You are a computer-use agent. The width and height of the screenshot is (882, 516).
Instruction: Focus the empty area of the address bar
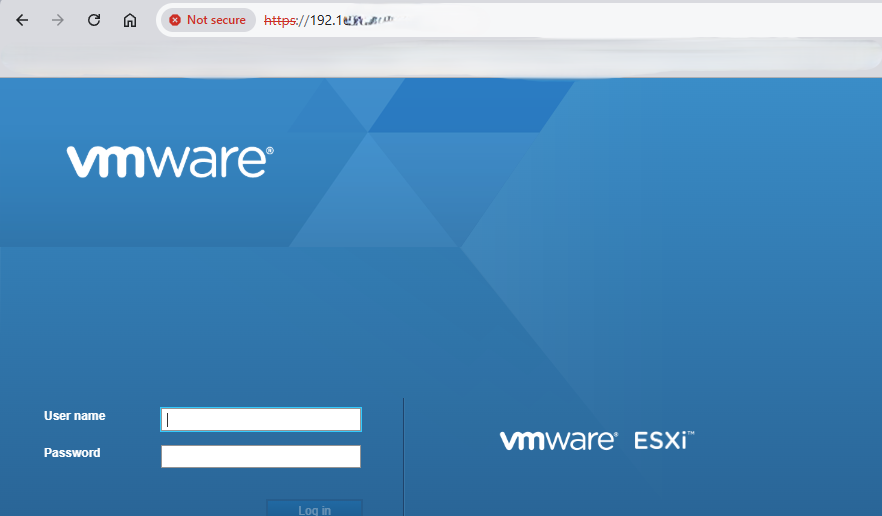[x=600, y=20]
